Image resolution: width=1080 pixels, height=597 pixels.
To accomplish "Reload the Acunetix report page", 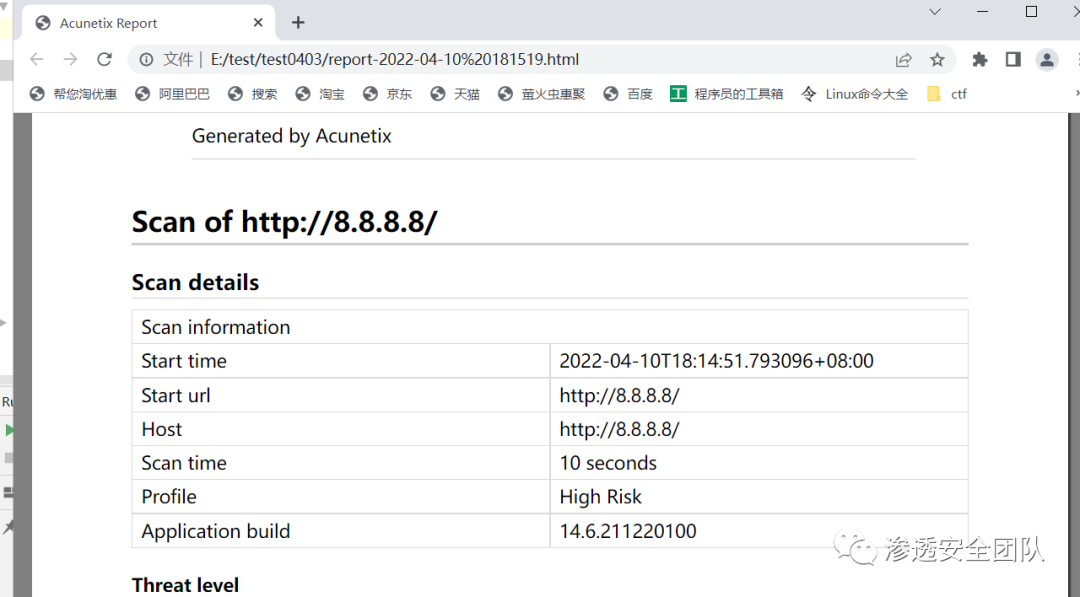I will tap(104, 59).
